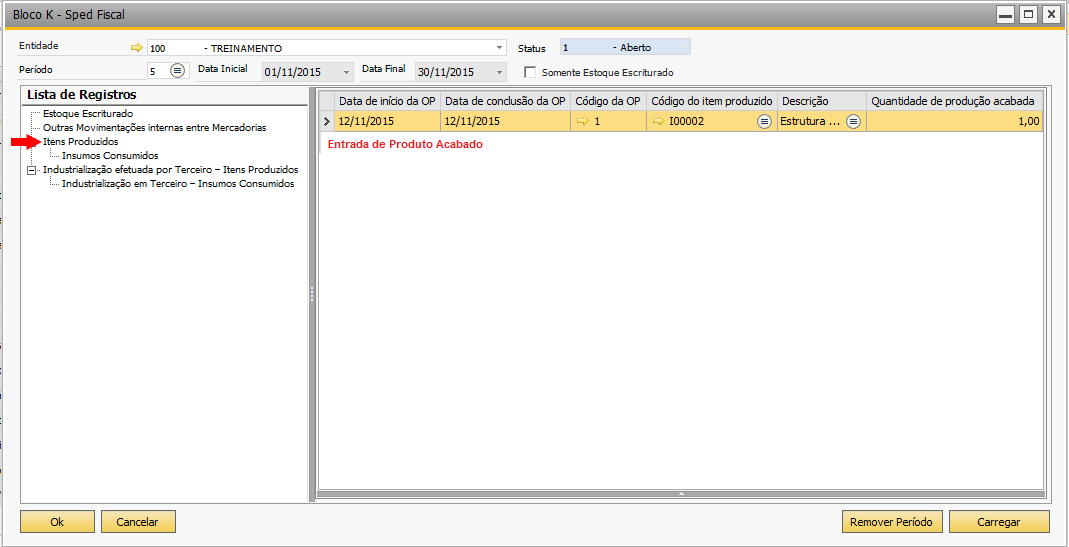Select the row header arrow of first row

[x=327, y=121]
